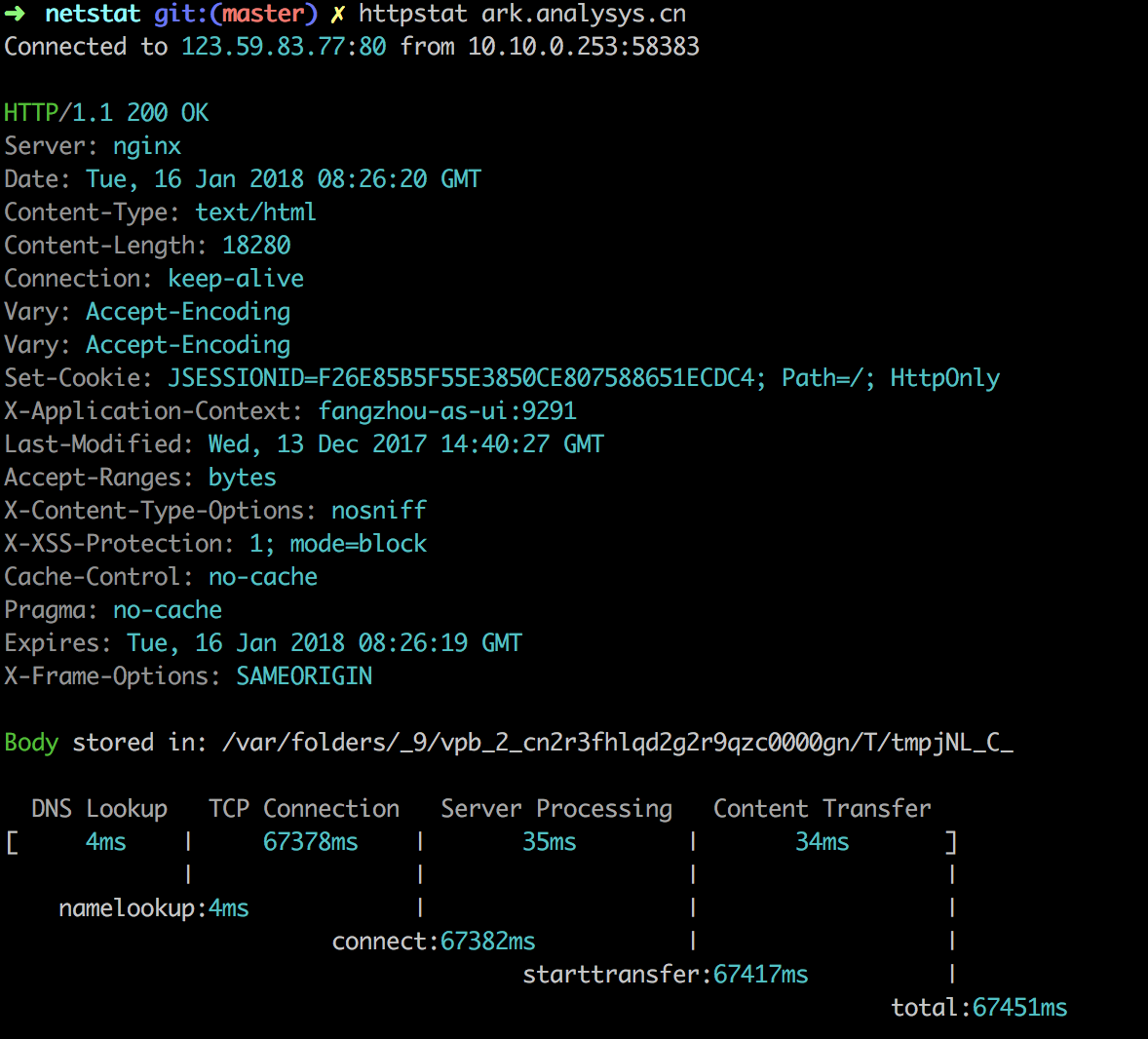Click the green prompt arrow
Image resolution: width=1148 pixels, height=1039 pixels.
tap(15, 15)
